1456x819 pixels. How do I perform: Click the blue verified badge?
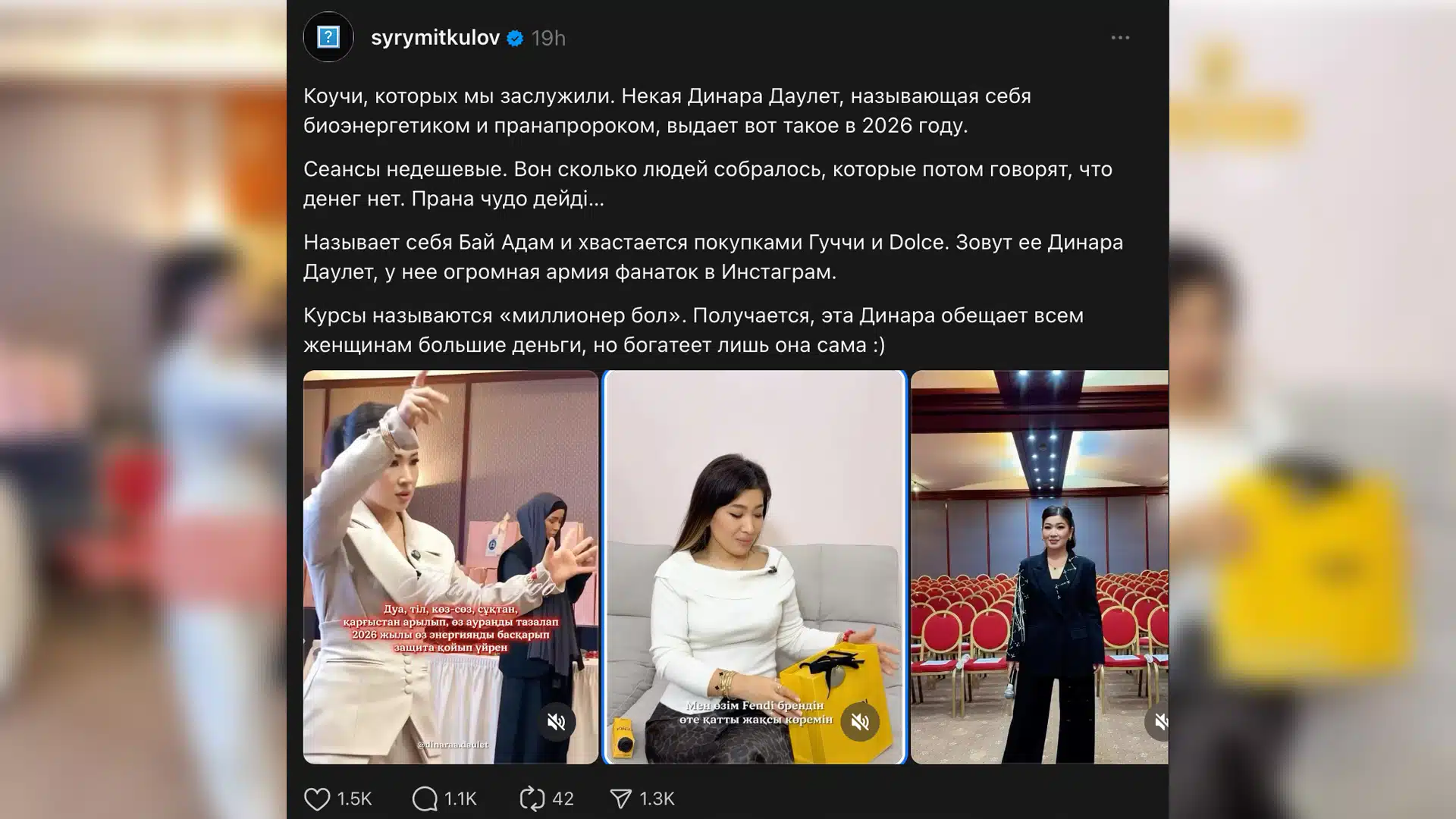point(515,38)
